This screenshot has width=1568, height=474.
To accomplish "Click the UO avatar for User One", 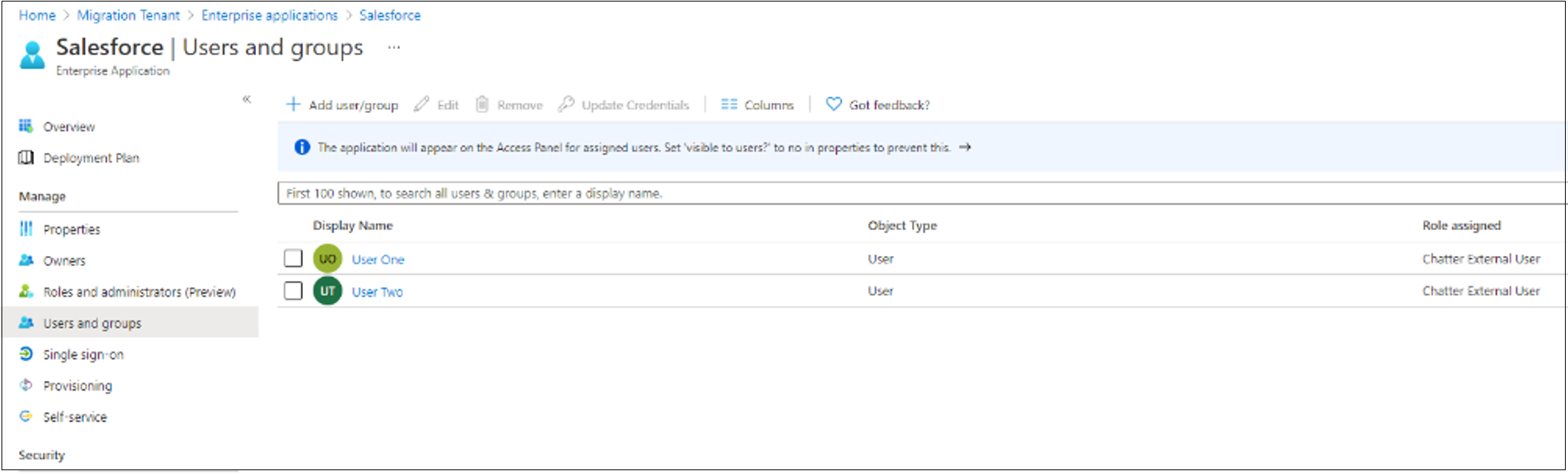I will 327,259.
